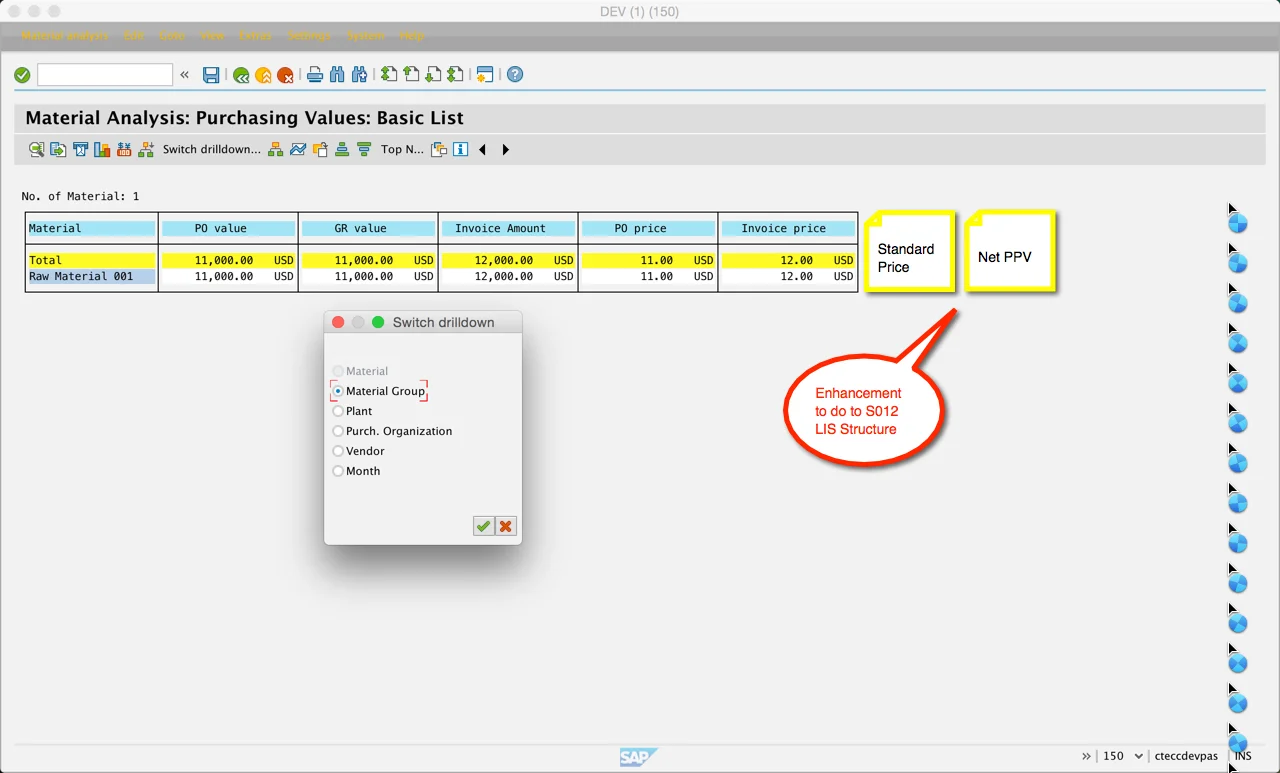1280x773 pixels.
Task: Open the View menu
Action: click(x=212, y=35)
